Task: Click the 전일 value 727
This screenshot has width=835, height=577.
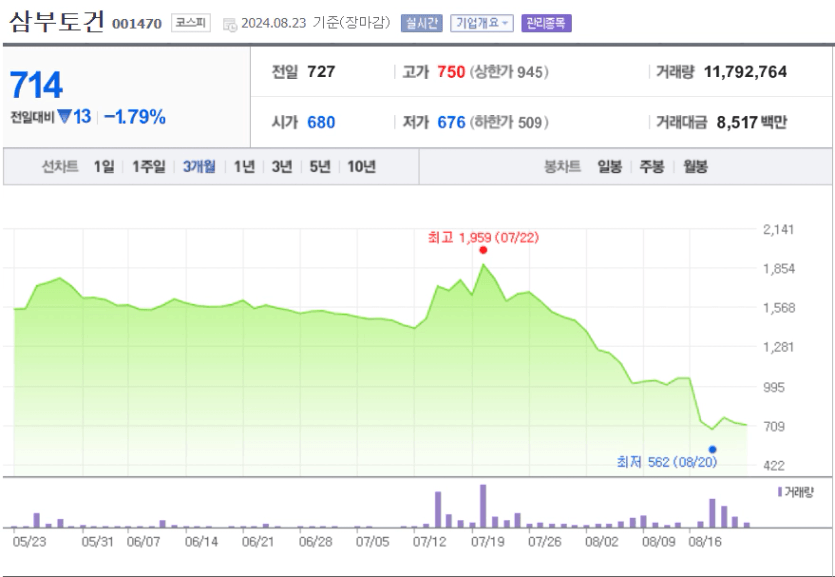Action: coord(321,72)
